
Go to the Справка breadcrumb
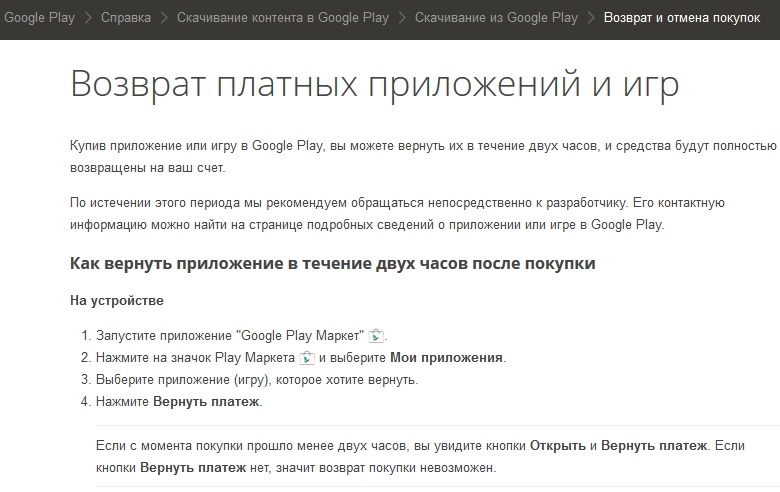tap(126, 18)
